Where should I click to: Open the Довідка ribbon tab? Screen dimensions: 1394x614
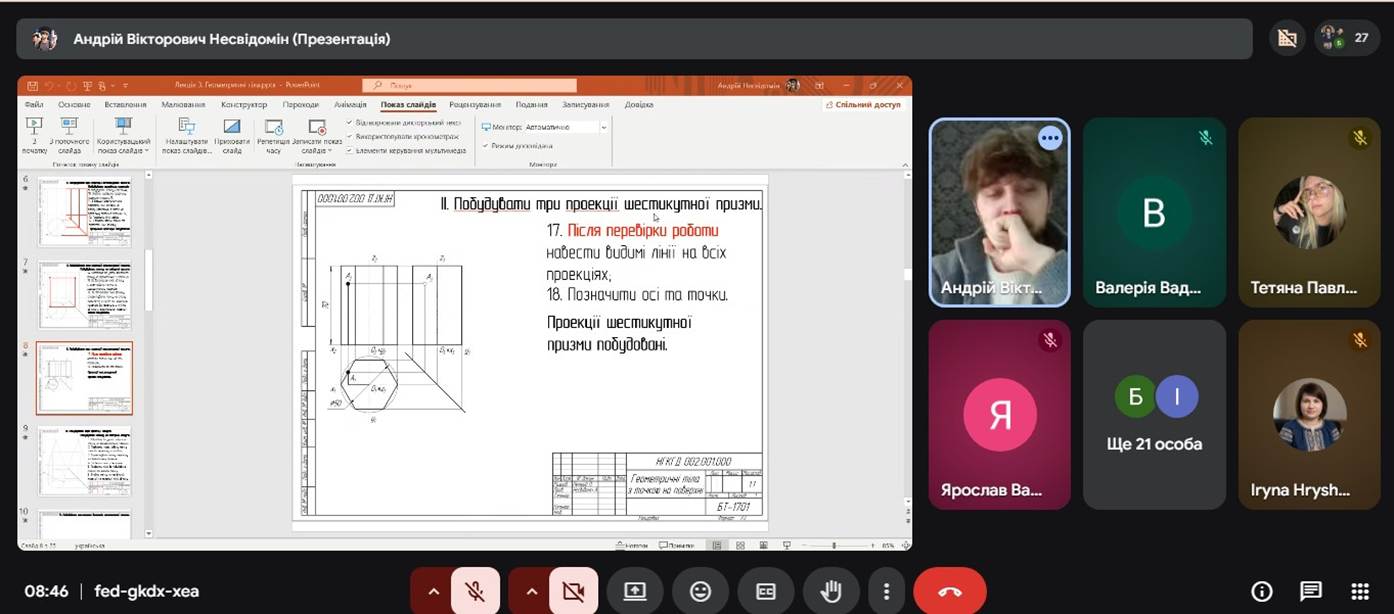[638, 104]
